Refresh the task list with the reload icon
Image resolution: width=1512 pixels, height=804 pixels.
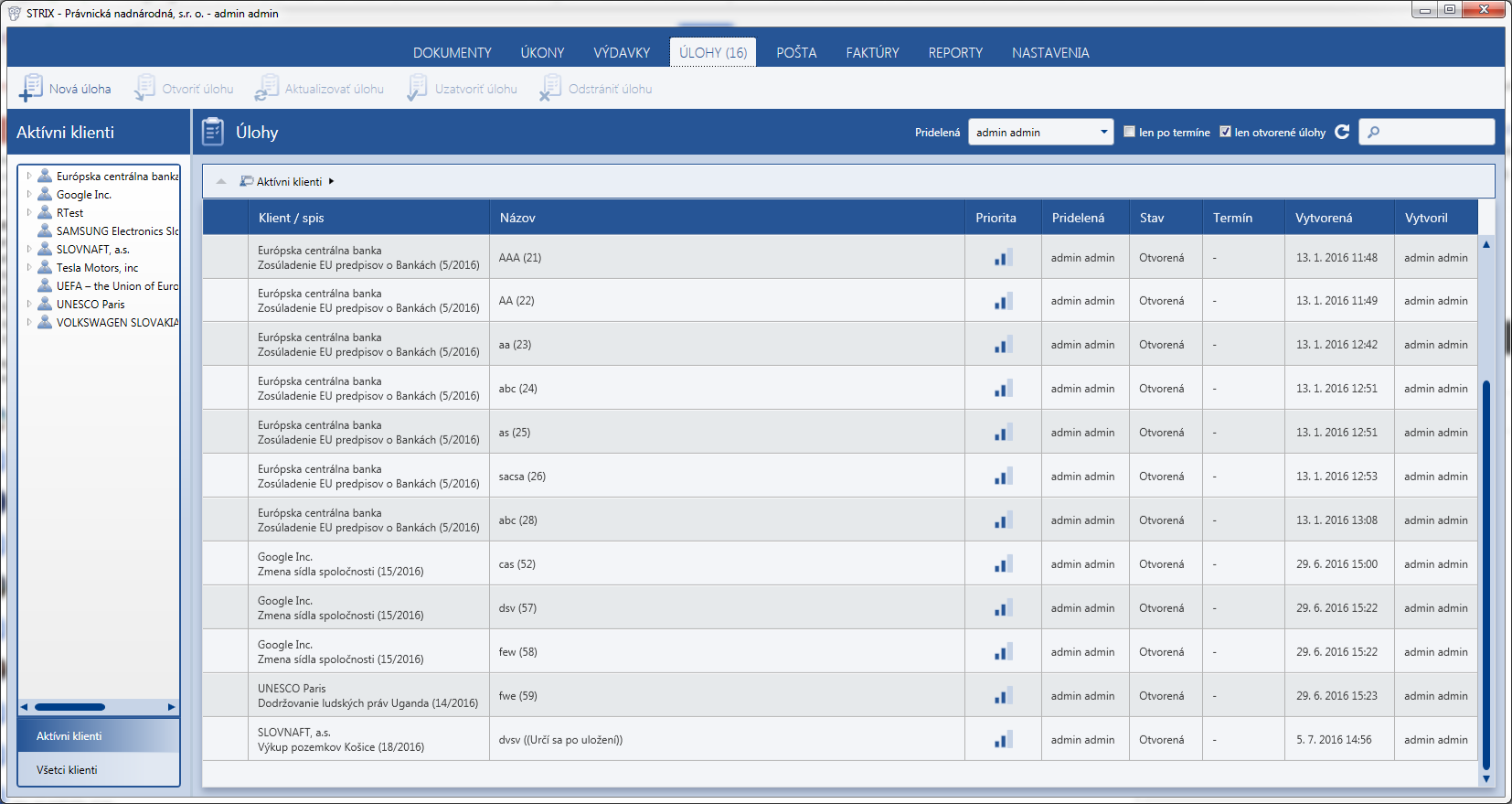coord(1342,132)
